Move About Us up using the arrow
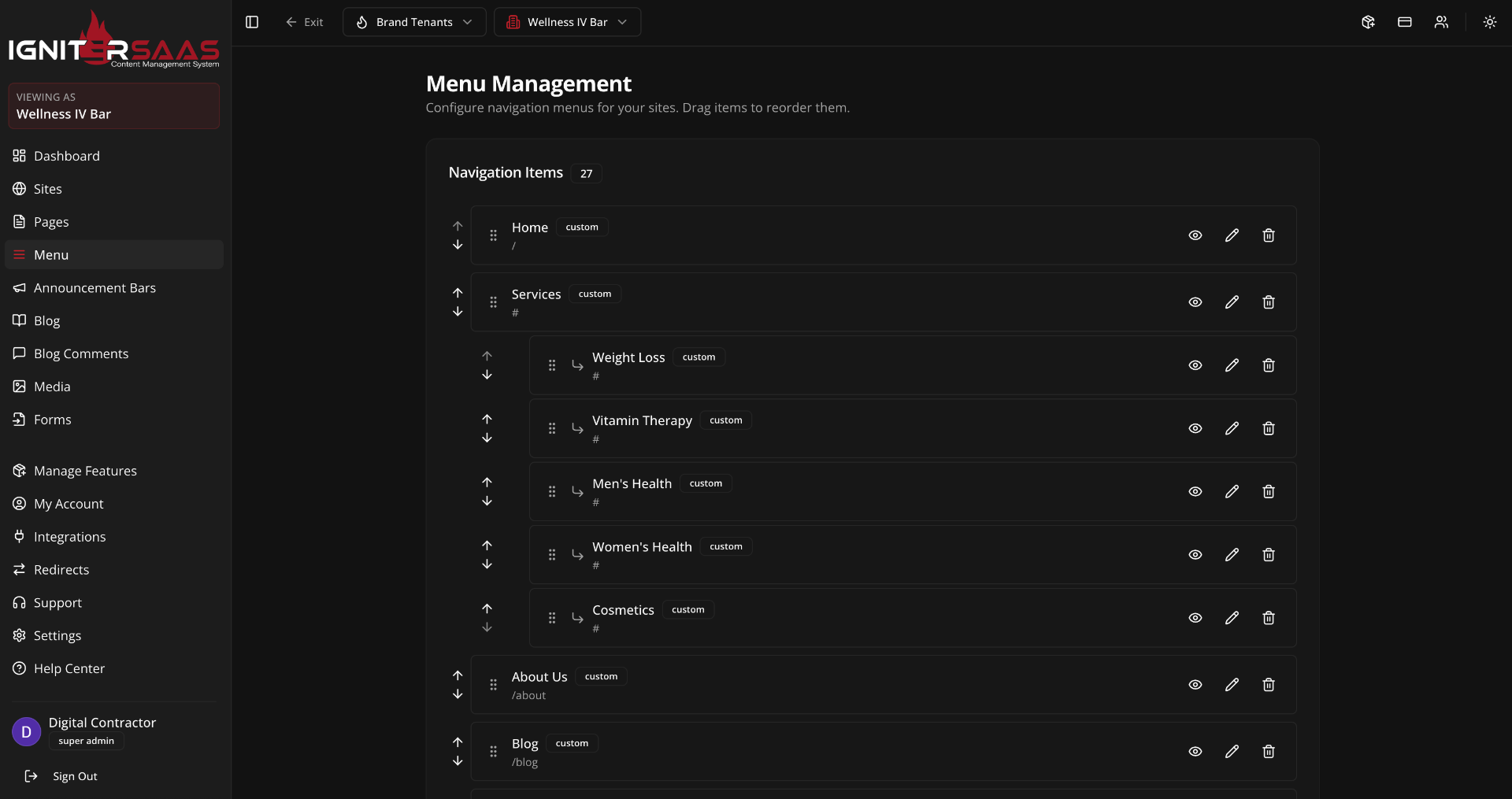1512x799 pixels. (x=458, y=675)
